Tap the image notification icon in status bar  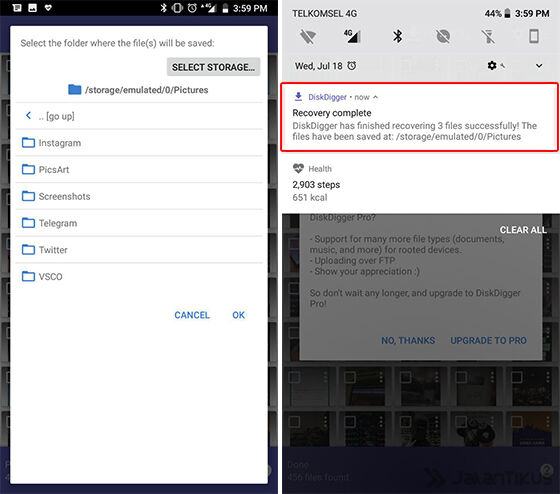tap(32, 8)
